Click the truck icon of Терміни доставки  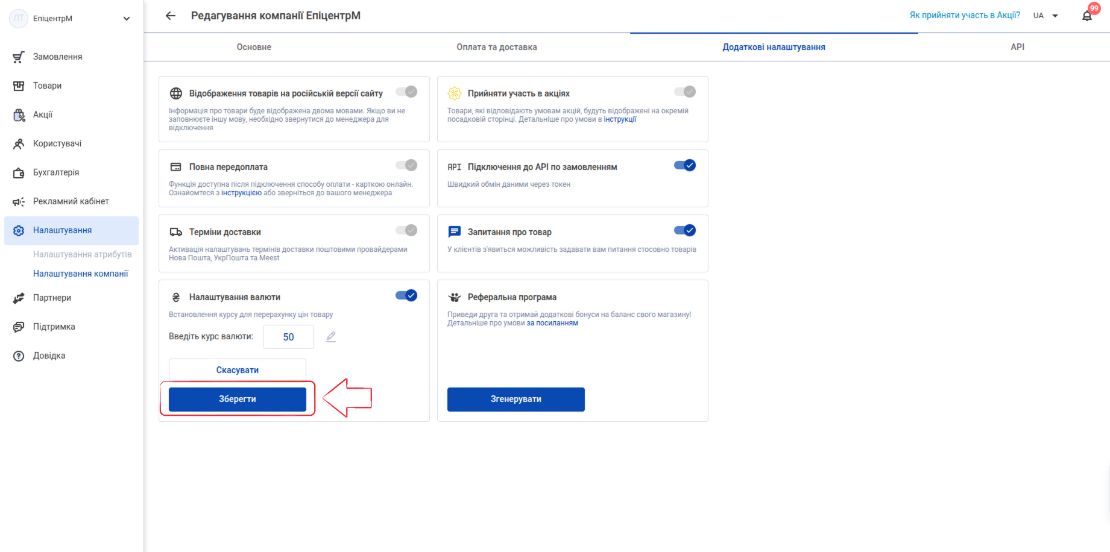[x=176, y=232]
